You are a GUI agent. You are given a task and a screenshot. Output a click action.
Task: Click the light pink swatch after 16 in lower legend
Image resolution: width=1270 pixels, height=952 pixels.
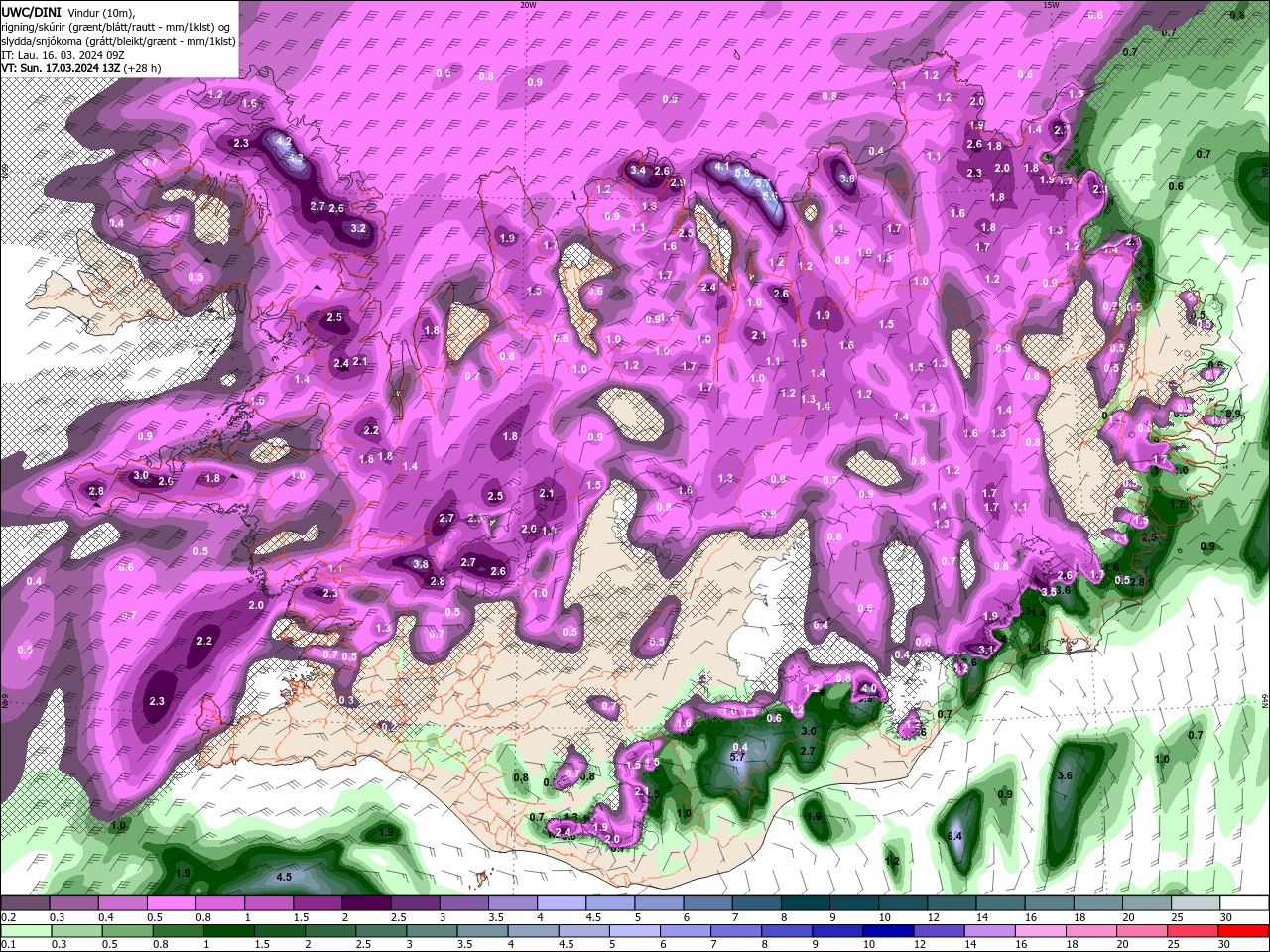[x=1041, y=931]
